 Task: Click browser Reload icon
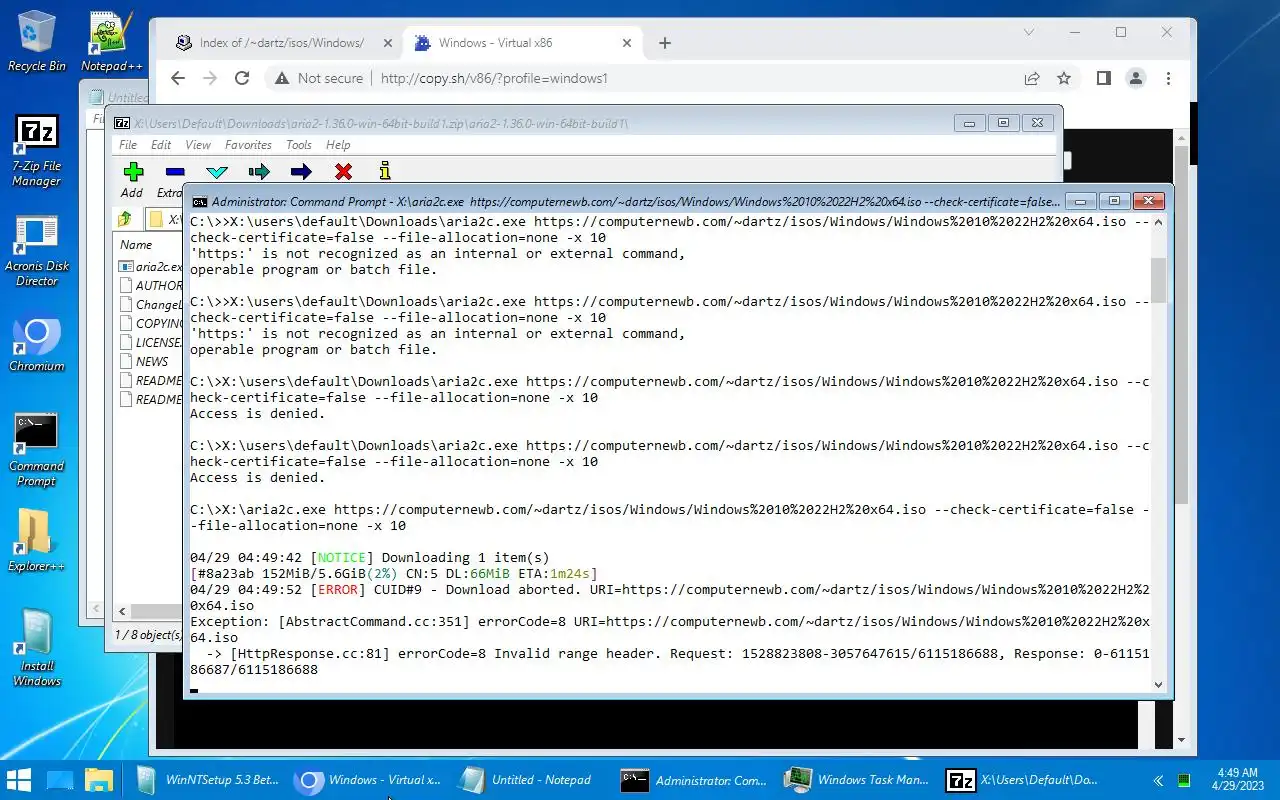(x=242, y=78)
